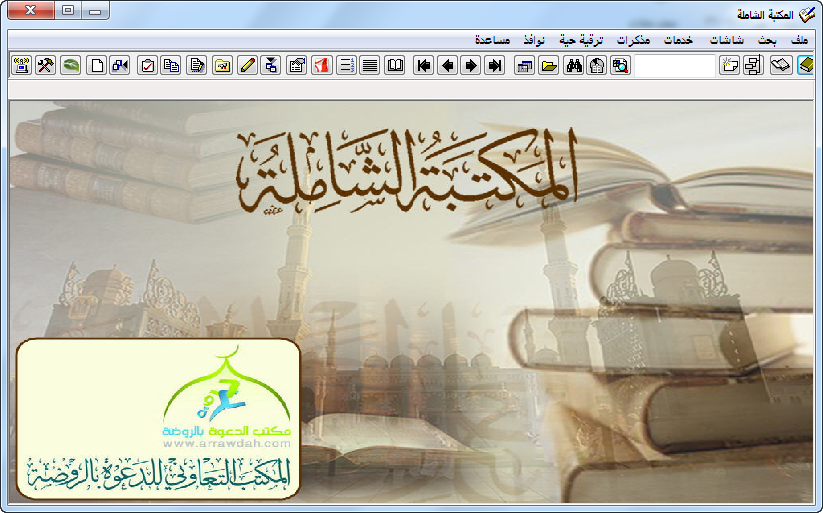Click the justified text lines icon
The height and width of the screenshot is (513, 823).
click(370, 66)
